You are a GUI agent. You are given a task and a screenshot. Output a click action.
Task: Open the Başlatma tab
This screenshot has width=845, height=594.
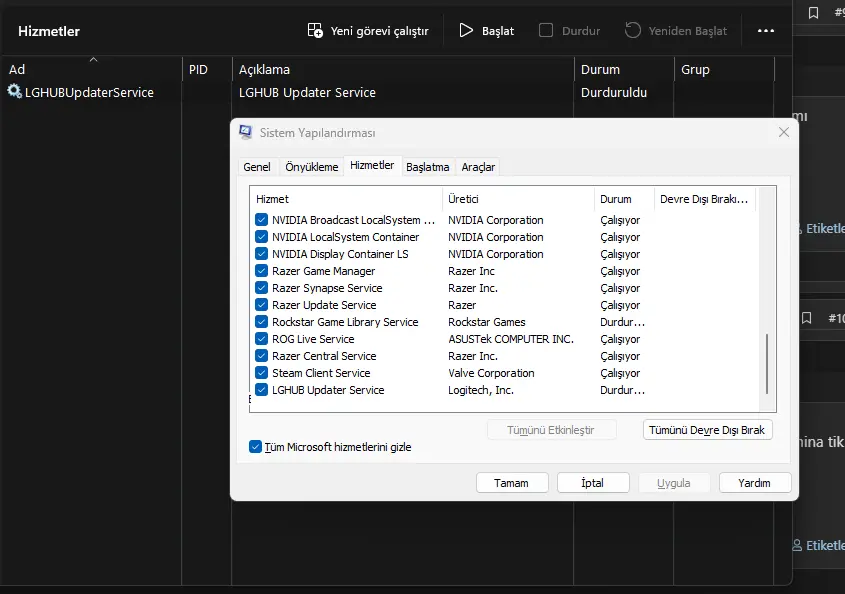(427, 167)
